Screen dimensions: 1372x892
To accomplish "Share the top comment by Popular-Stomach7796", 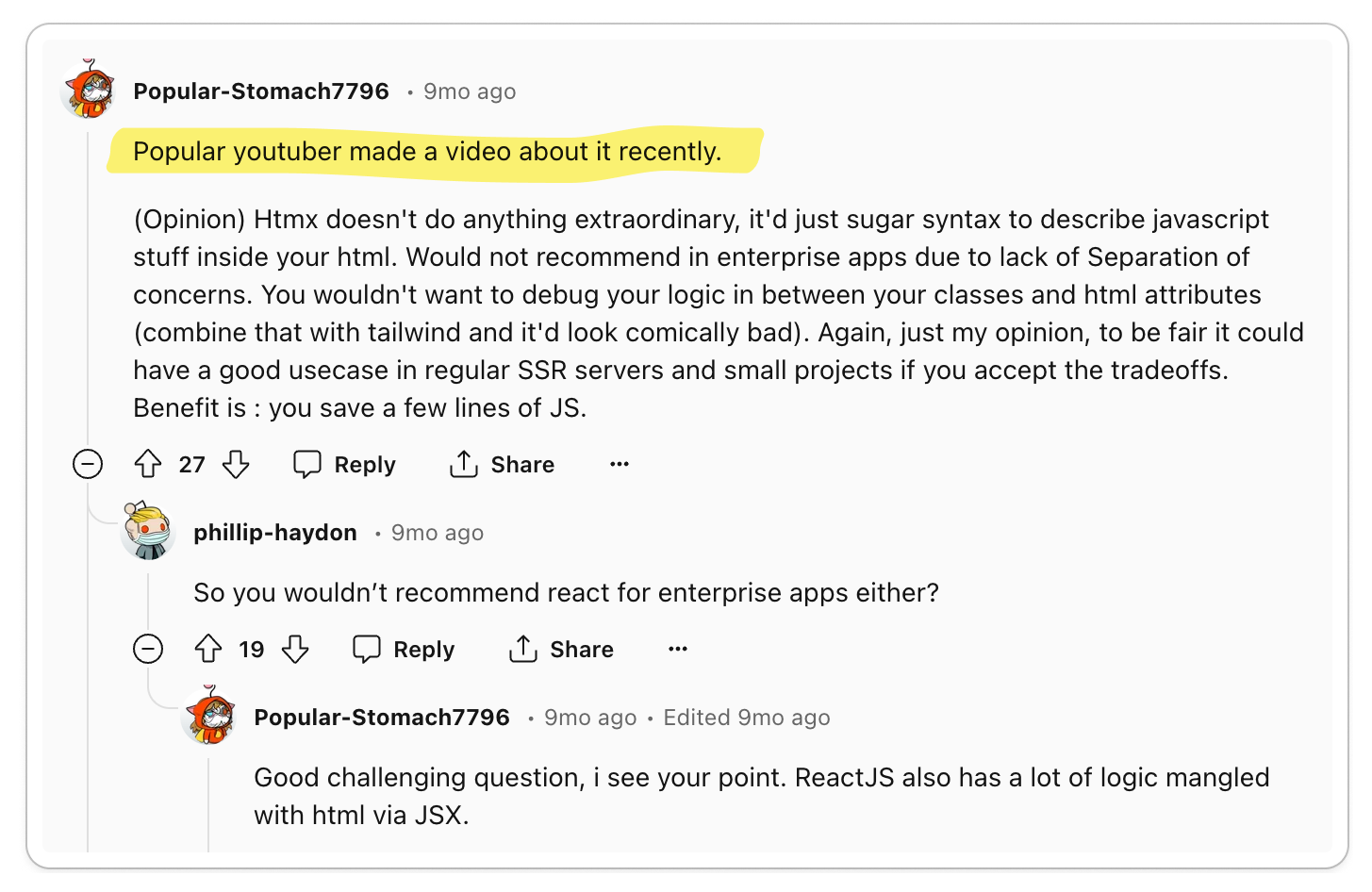I will tap(502, 464).
